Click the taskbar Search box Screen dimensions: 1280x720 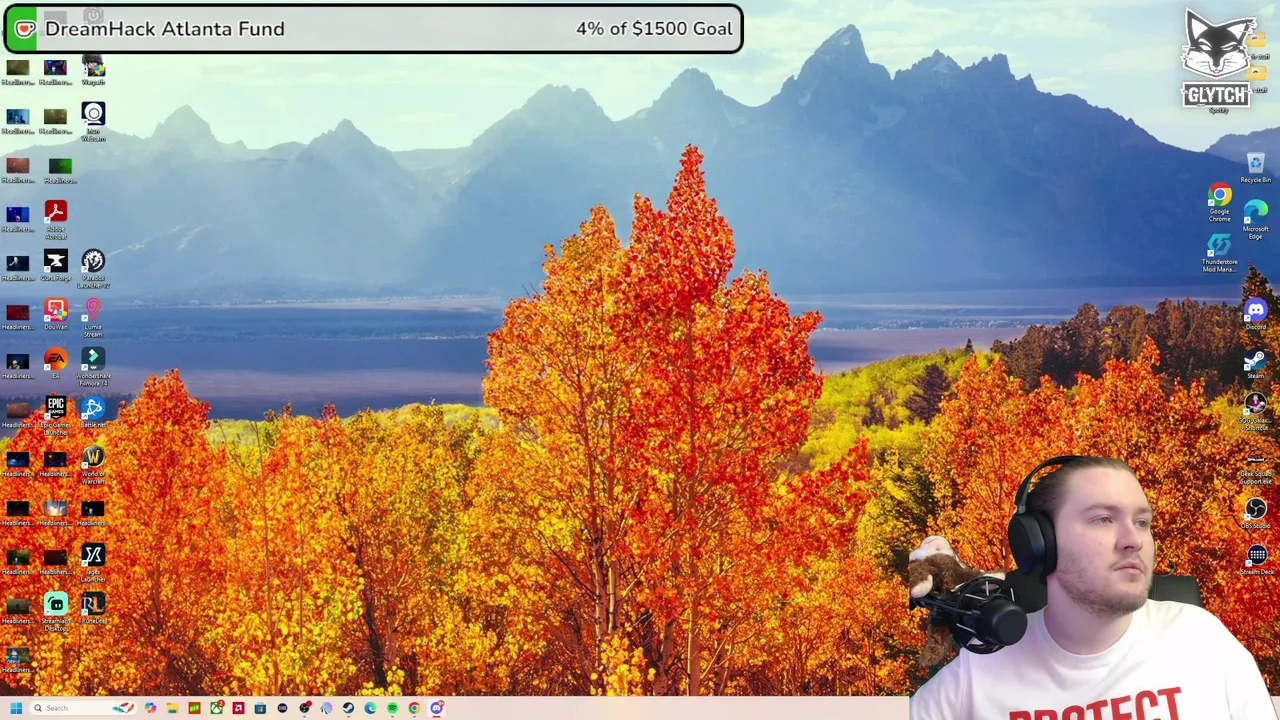pos(83,708)
